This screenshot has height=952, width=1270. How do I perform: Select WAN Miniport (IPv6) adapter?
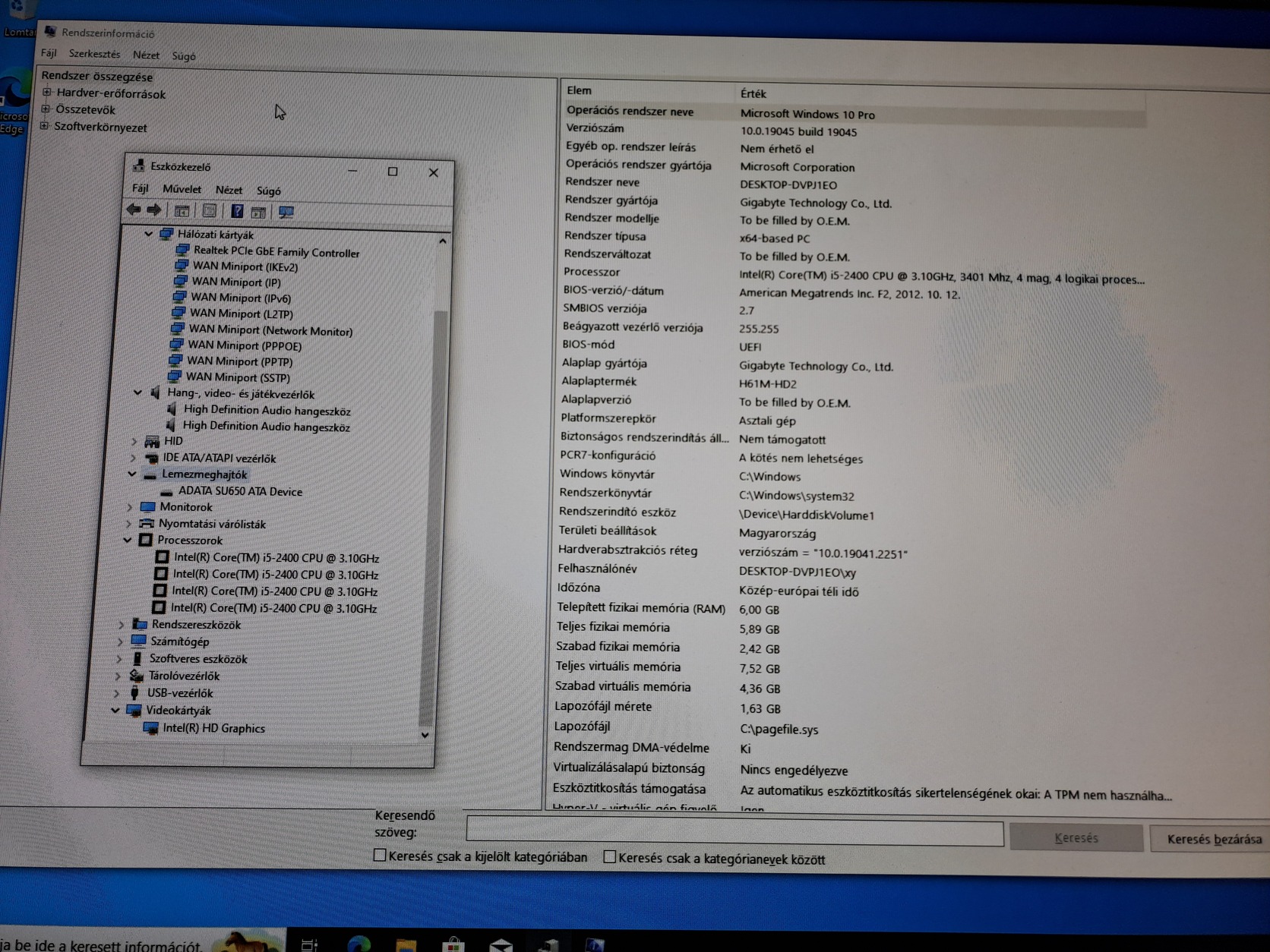tap(240, 298)
